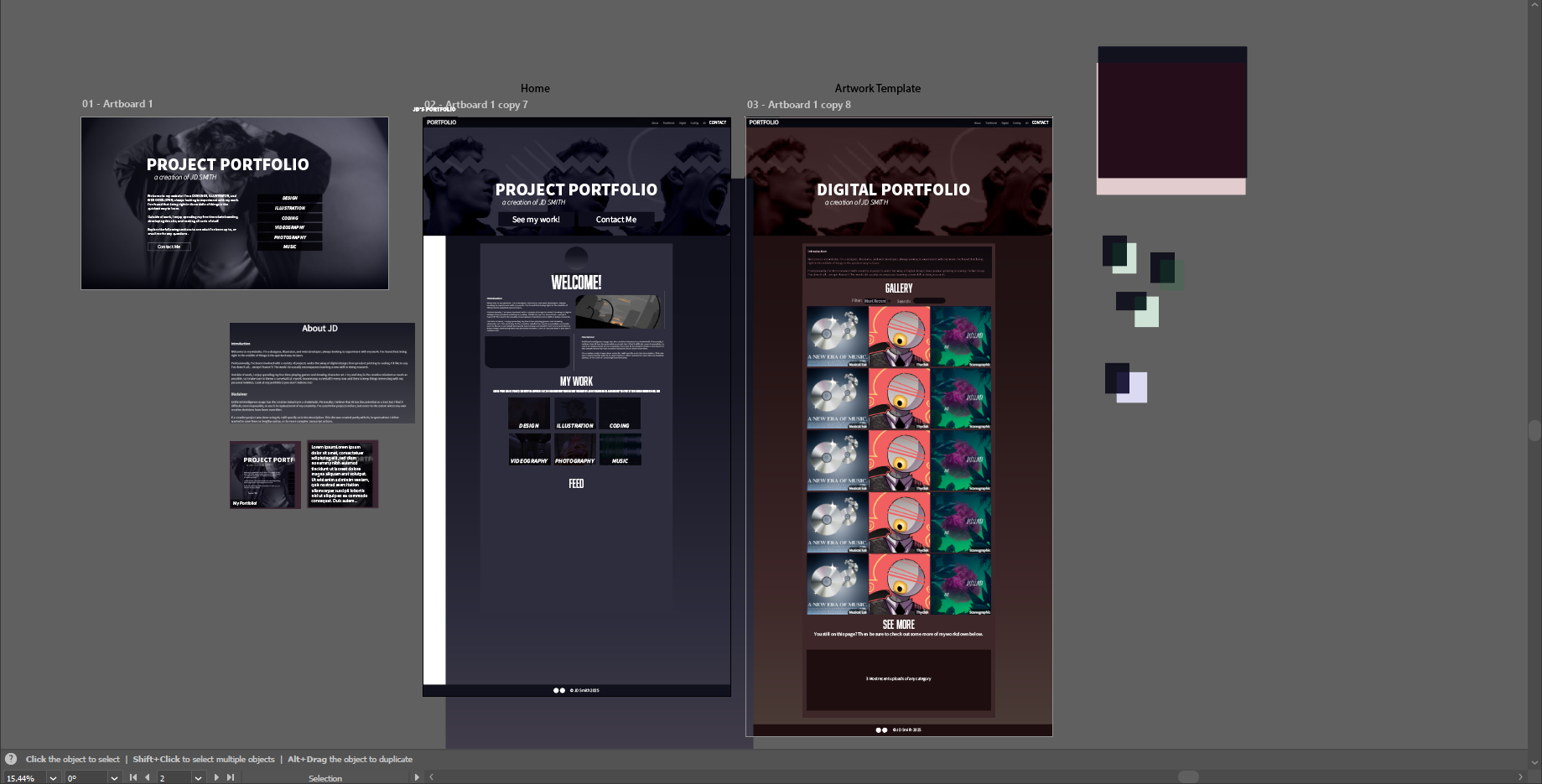Select CONTACT nav link on Home artboard
The width and height of the screenshot is (1542, 784).
718,122
